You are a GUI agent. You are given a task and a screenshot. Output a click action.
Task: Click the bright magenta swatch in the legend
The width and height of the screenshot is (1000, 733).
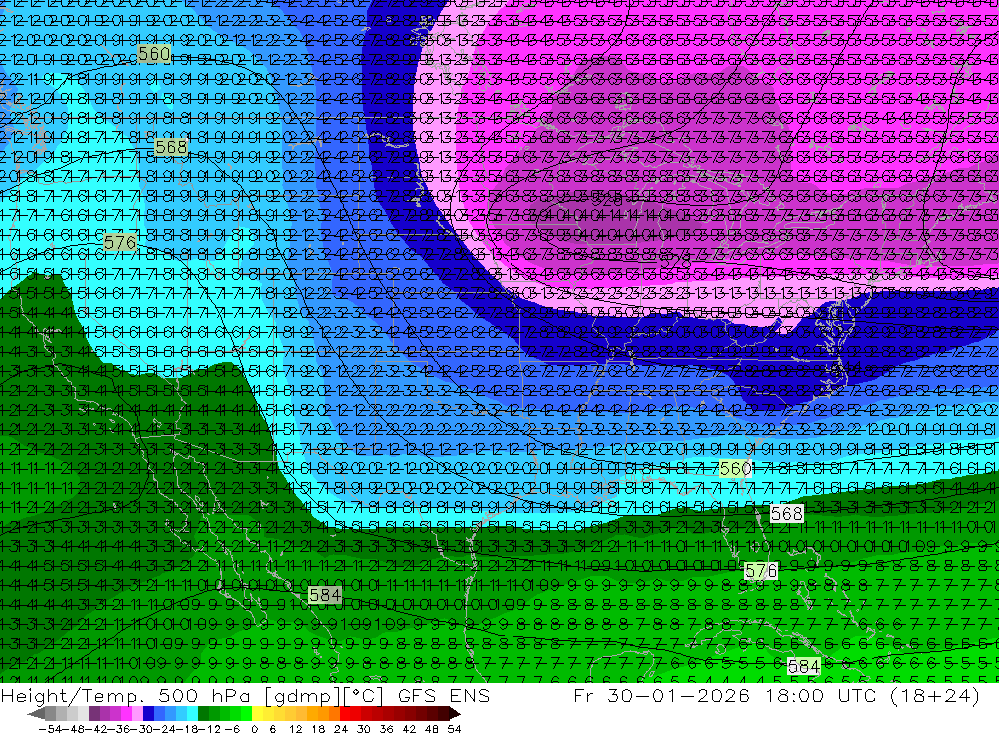tap(126, 714)
